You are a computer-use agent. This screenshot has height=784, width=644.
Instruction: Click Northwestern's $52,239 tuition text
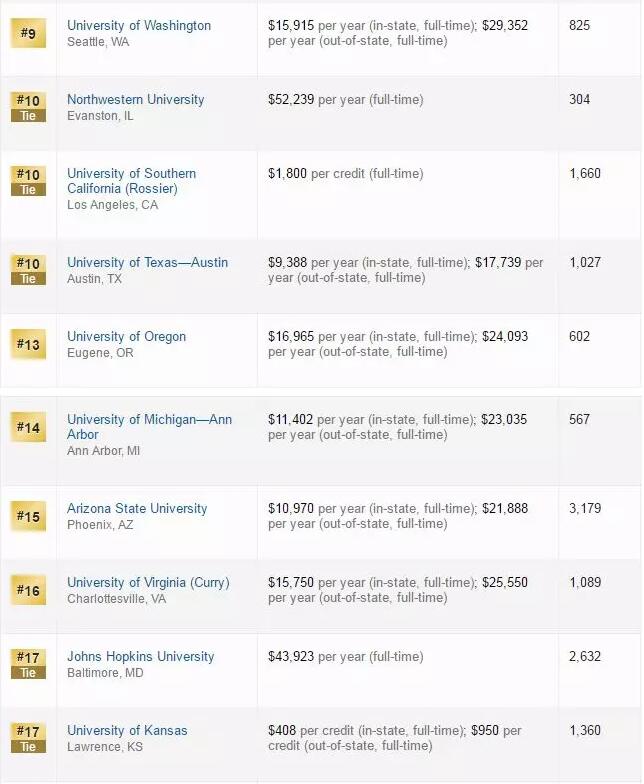pyautogui.click(x=291, y=100)
